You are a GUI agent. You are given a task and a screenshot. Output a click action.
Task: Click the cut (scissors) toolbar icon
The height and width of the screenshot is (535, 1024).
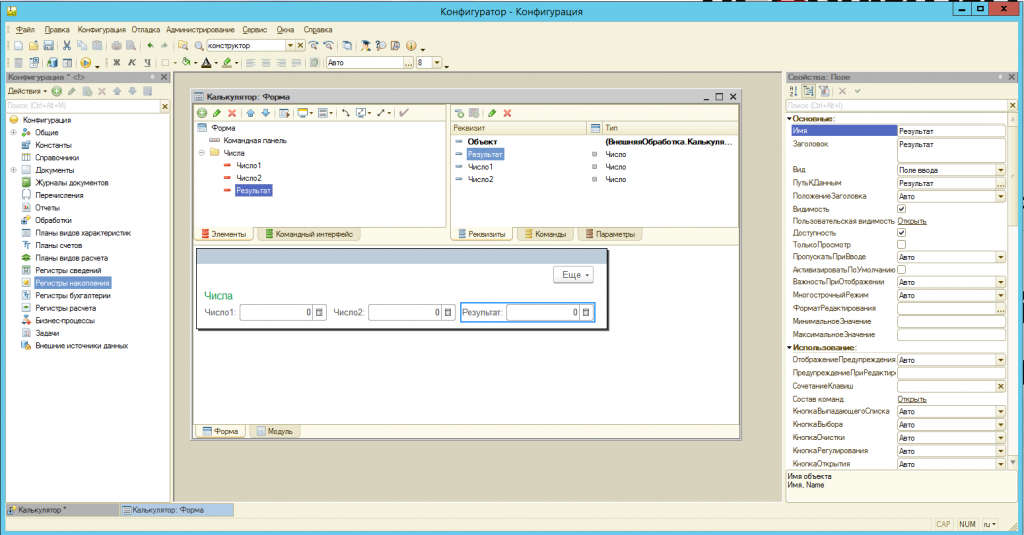(67, 46)
